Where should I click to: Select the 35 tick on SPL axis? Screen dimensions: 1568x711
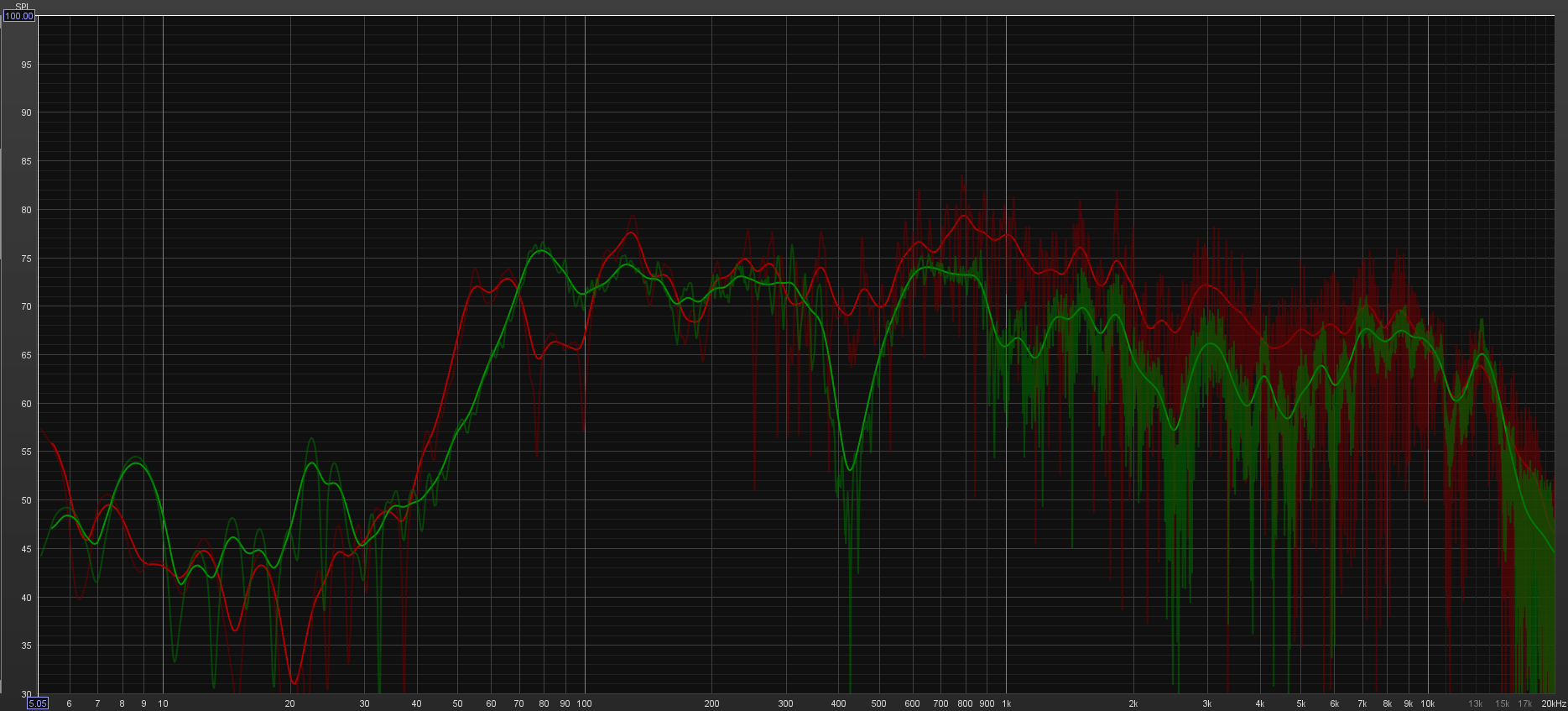tap(27, 646)
